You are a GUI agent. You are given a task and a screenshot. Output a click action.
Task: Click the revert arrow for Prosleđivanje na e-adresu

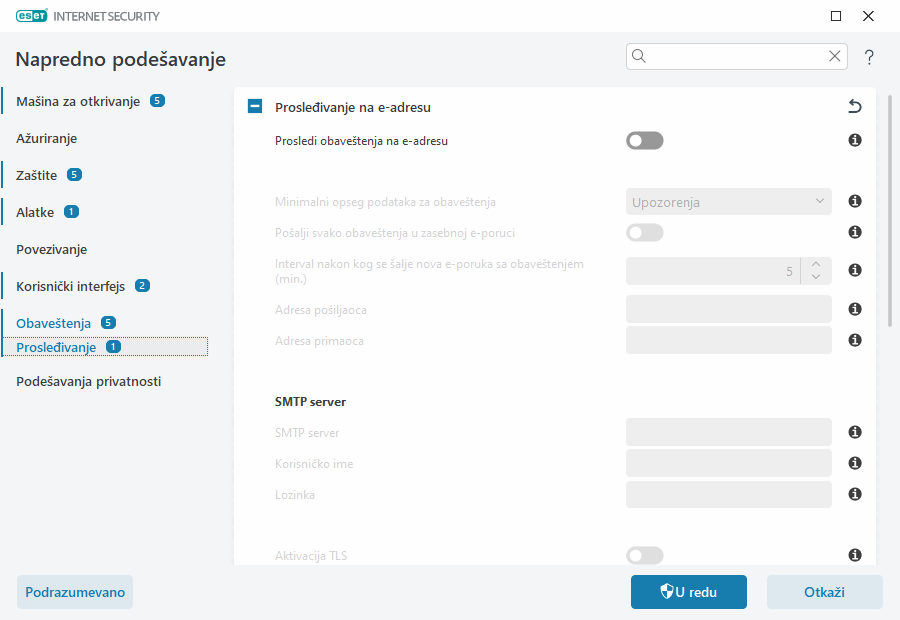pos(854,107)
